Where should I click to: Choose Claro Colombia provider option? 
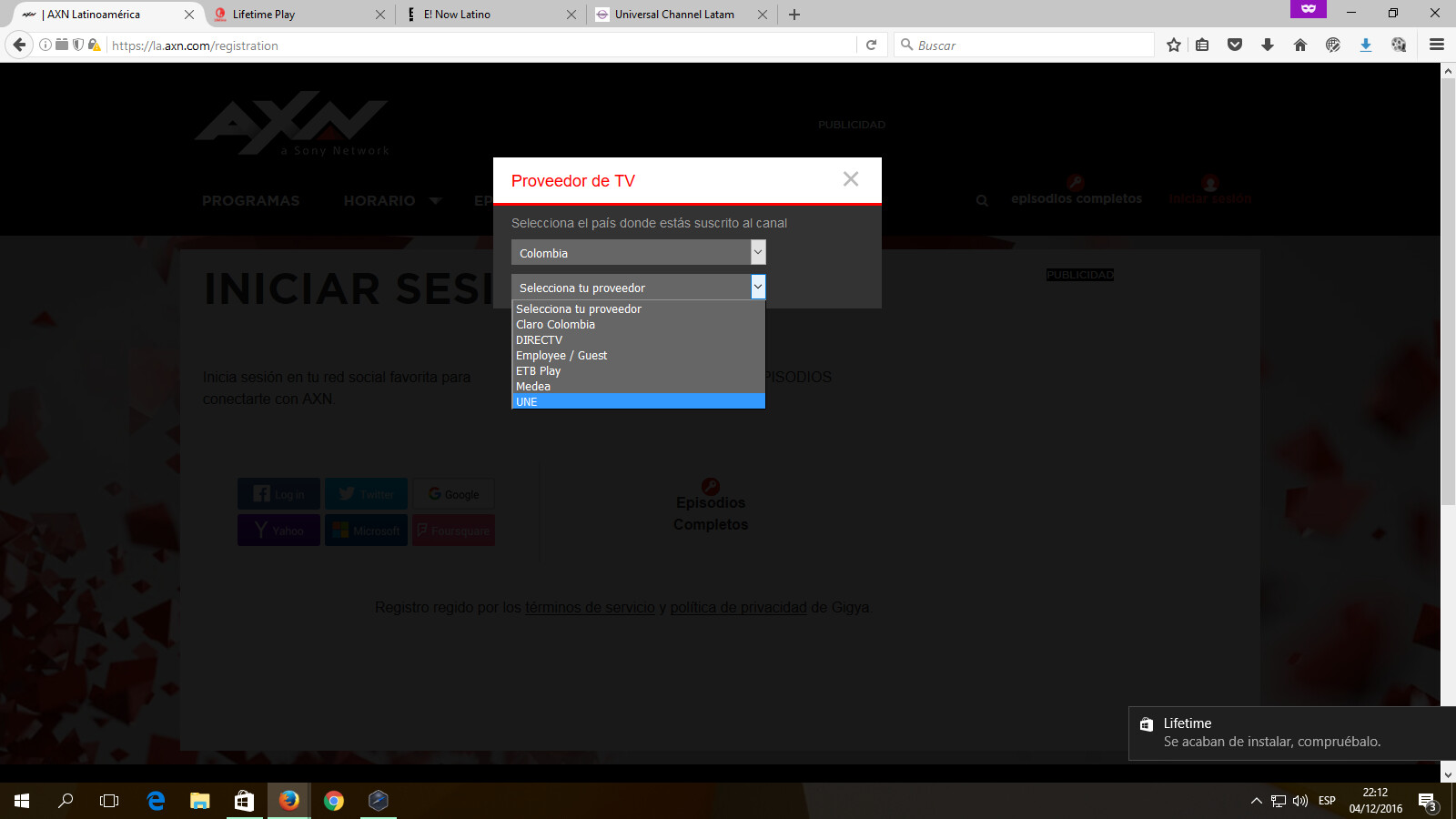pos(638,324)
